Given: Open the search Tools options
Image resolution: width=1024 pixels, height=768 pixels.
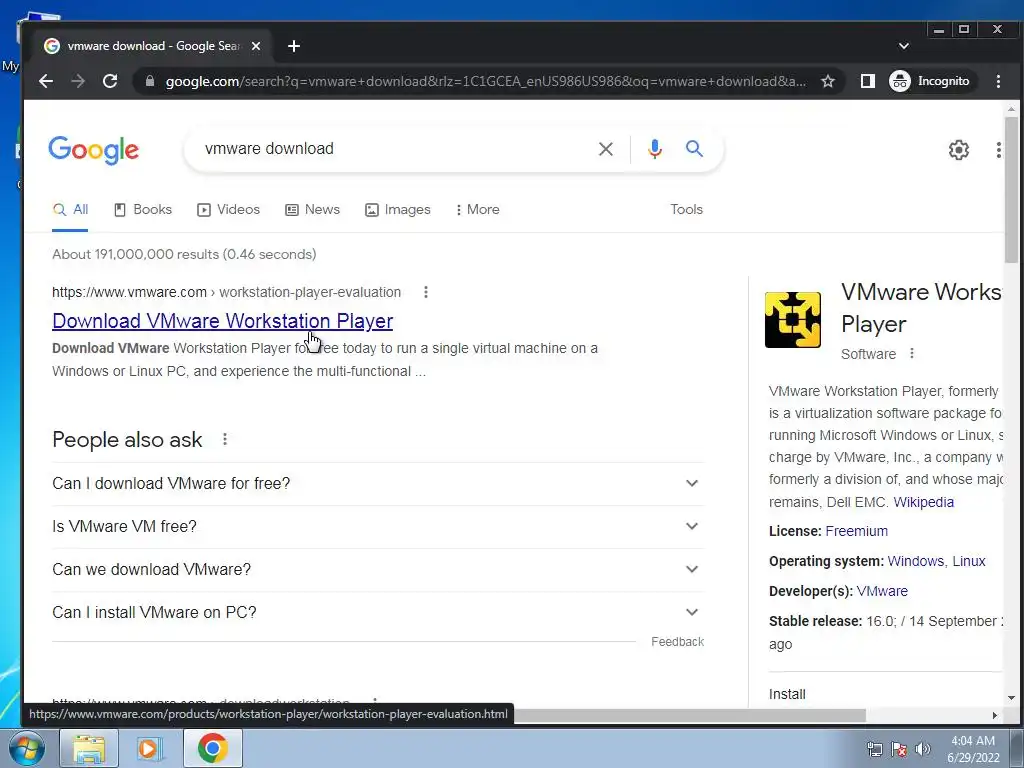Looking at the screenshot, I should point(686,210).
